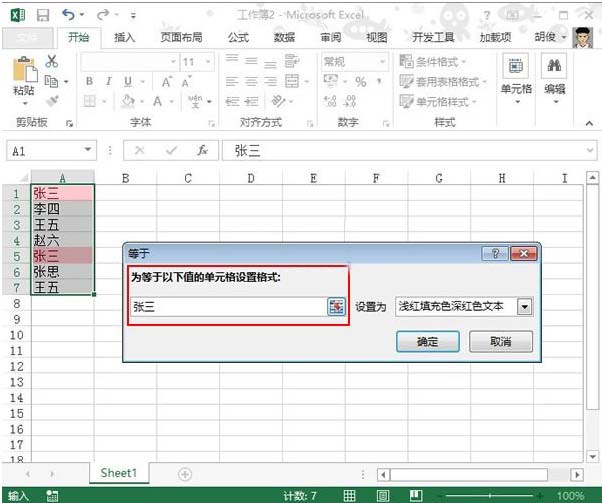This screenshot has height=503, width=602.
Task: Toggle Bold formatting
Action: [89, 81]
